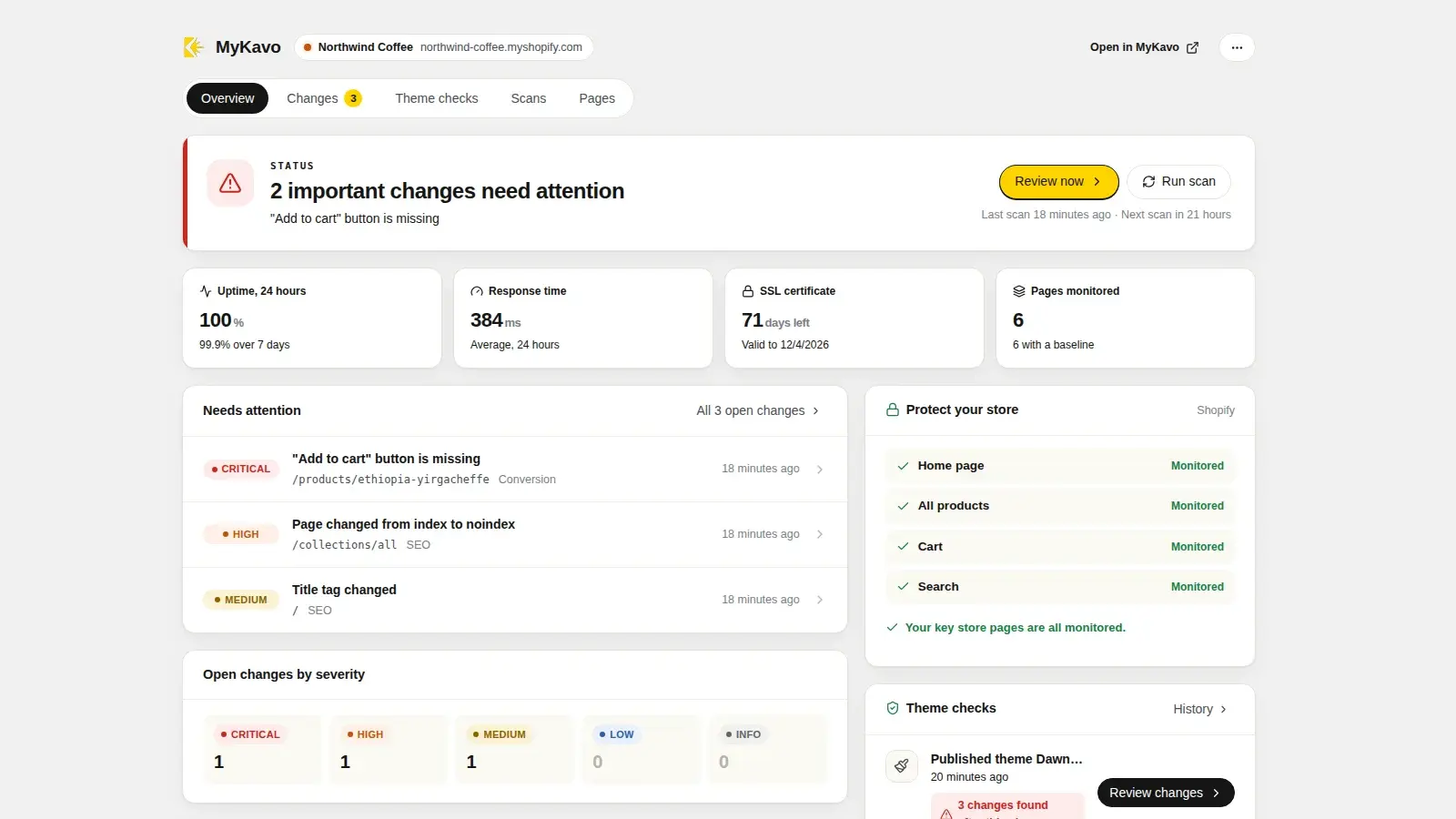Click the external link icon beside Open in MyKavo
Viewport: 1456px width, 819px height.
click(x=1192, y=47)
